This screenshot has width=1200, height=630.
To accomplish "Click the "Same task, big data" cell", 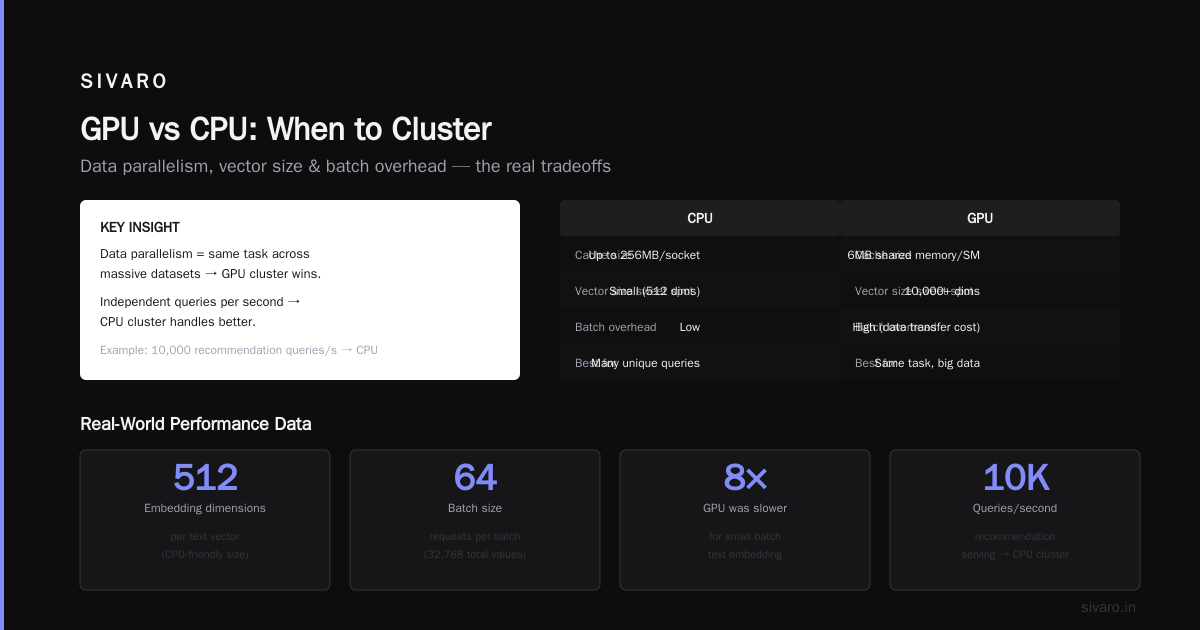I will click(x=927, y=363).
